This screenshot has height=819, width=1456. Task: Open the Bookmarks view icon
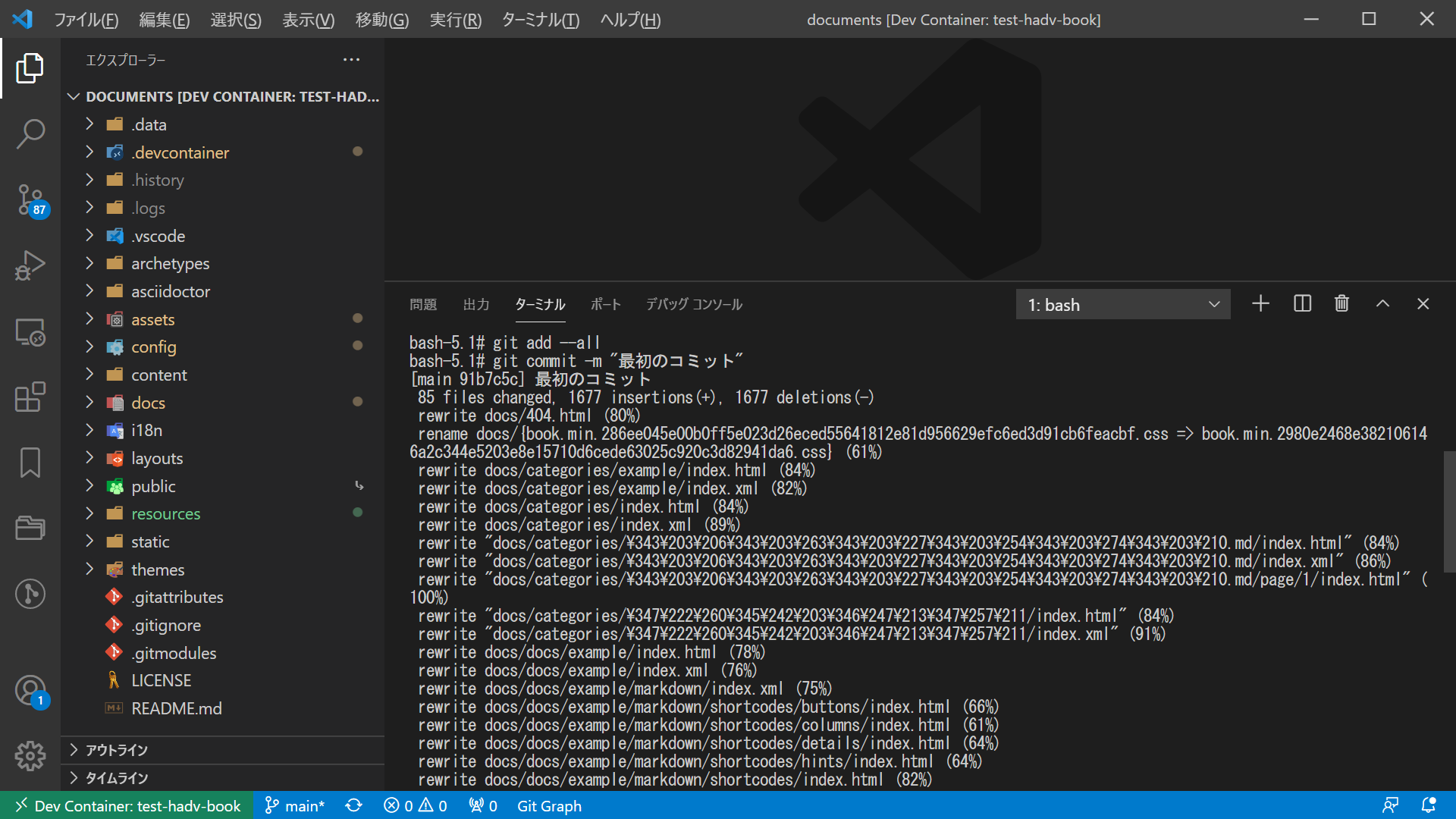[30, 463]
